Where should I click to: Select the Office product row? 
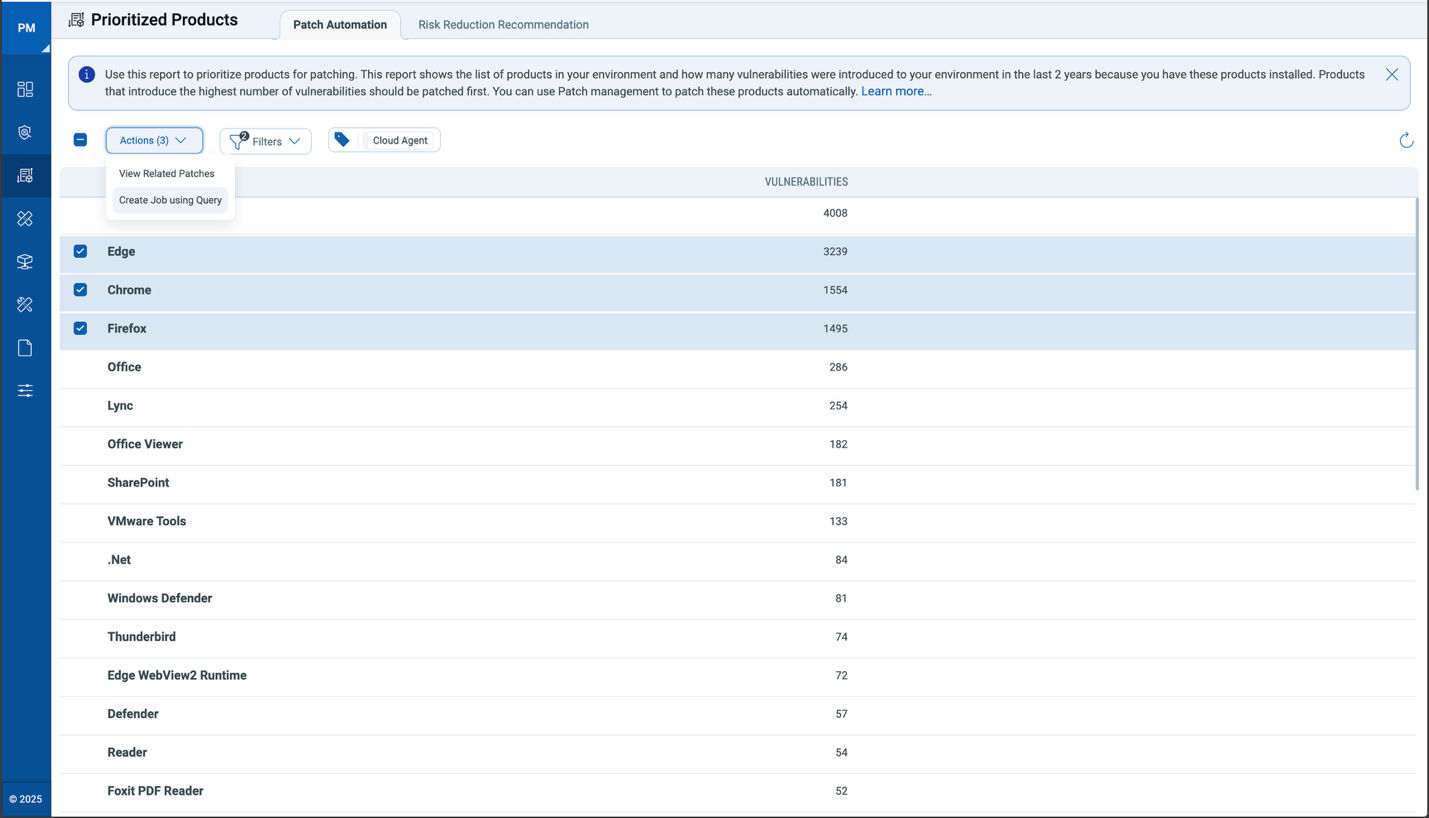[x=738, y=367]
